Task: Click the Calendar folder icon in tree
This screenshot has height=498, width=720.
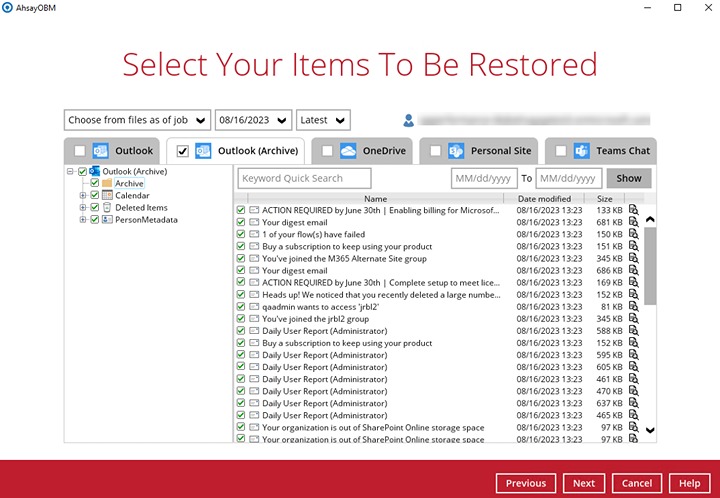Action: click(107, 195)
